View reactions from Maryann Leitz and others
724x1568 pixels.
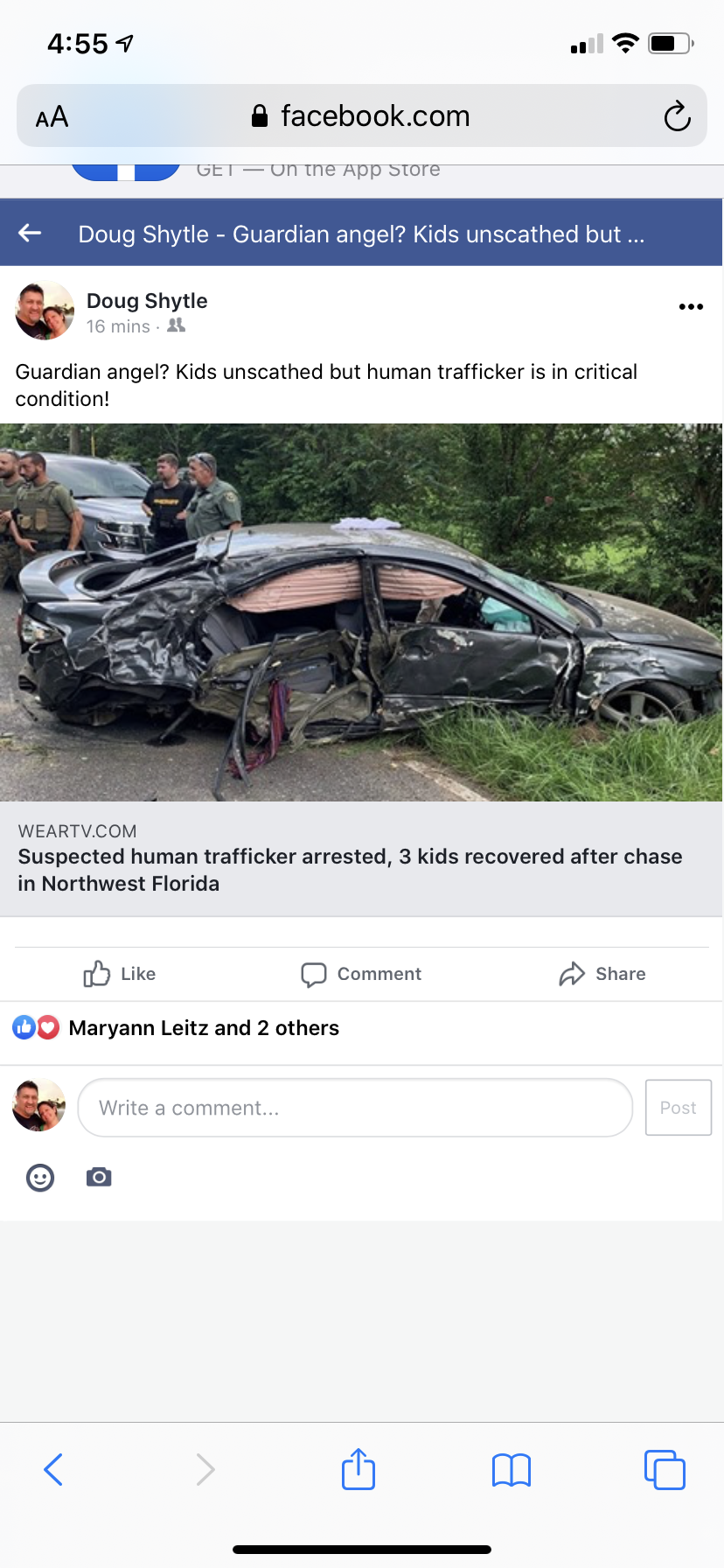(x=204, y=1028)
